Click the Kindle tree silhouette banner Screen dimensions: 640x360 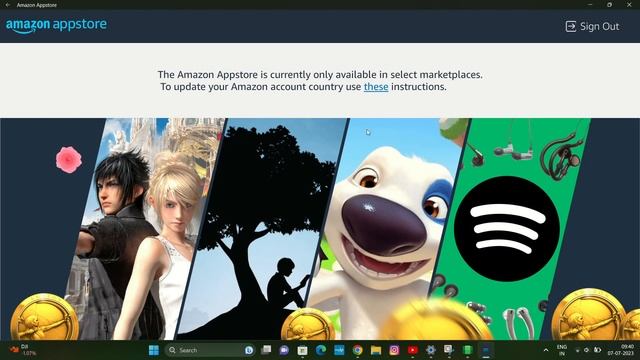tap(261, 229)
